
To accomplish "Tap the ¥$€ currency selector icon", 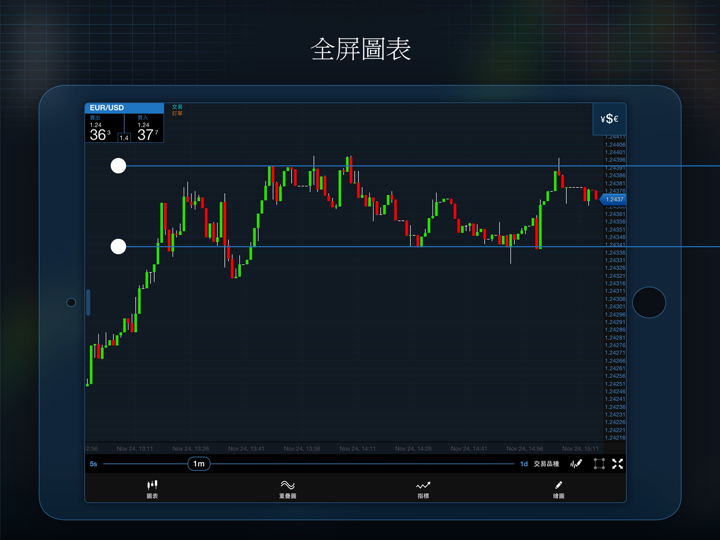I will (x=609, y=119).
